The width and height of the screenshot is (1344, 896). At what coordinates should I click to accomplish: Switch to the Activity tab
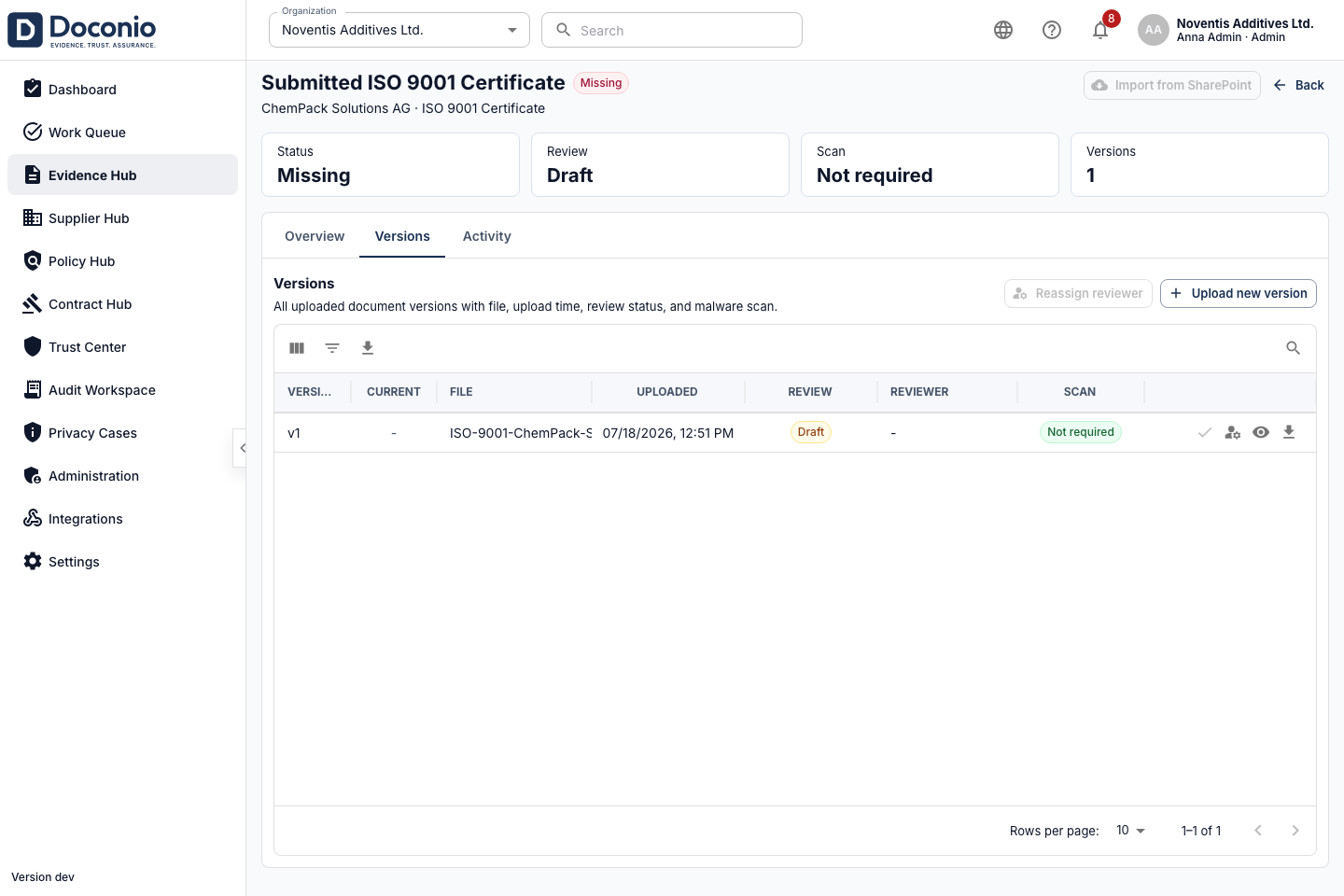(487, 236)
